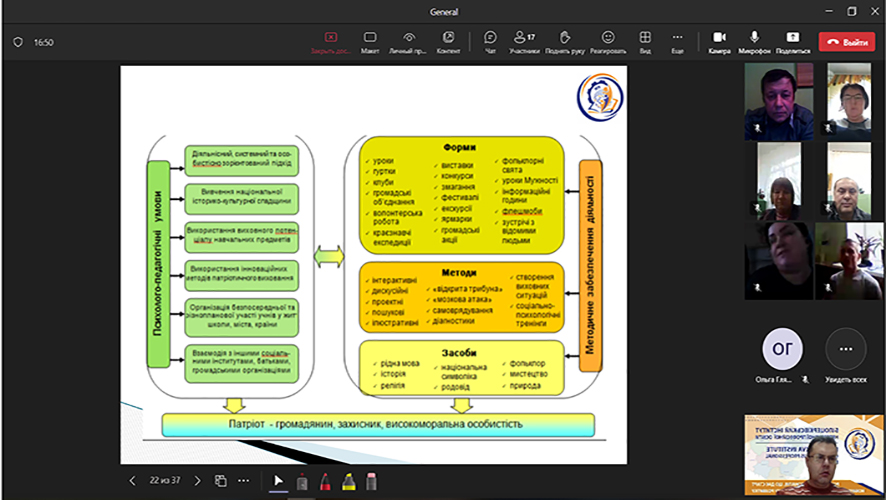Select the laser pointer tool
This screenshot has height=500, width=886.
[301, 481]
